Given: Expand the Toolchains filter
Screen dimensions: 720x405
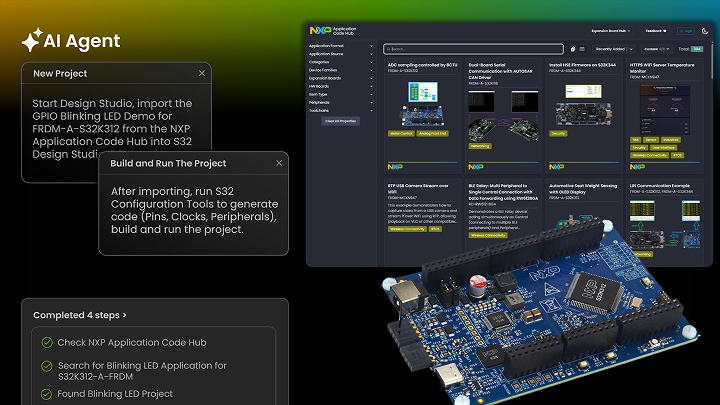Looking at the screenshot, I should coord(341,111).
